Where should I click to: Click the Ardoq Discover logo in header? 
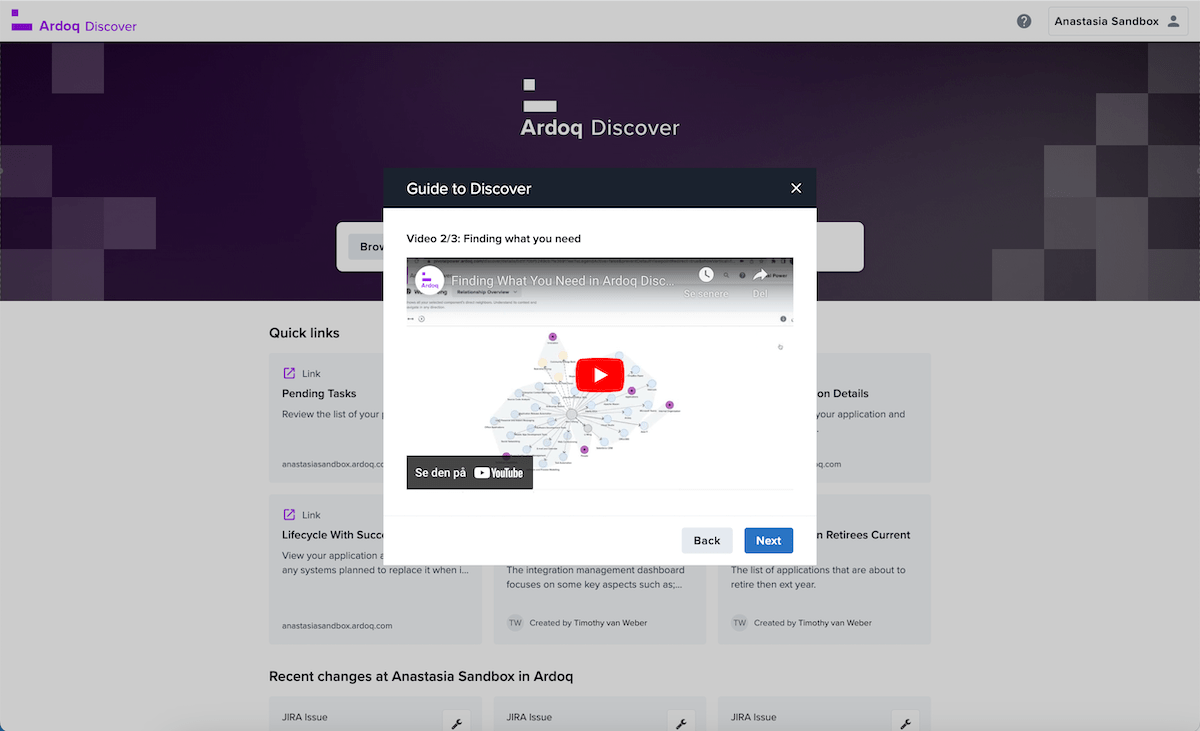[74, 23]
